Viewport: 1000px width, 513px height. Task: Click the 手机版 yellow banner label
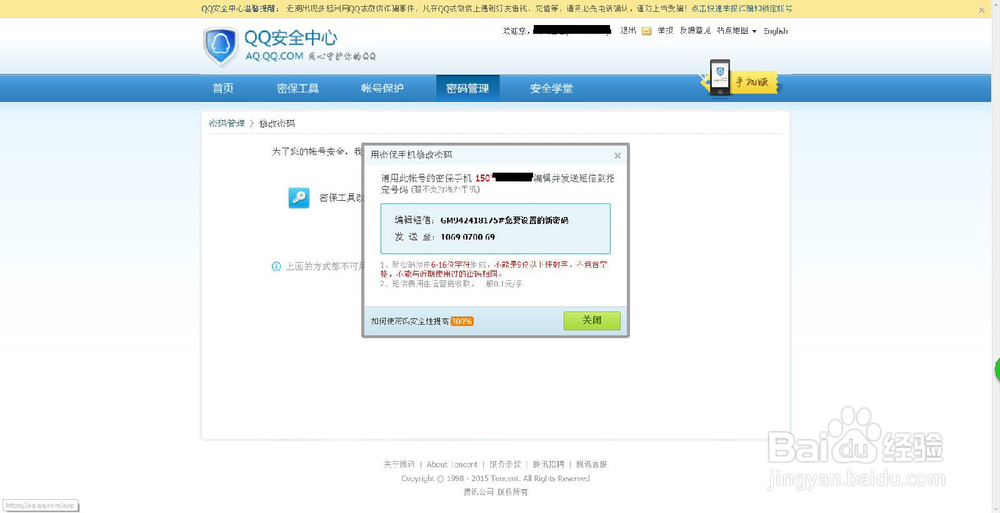[x=753, y=82]
